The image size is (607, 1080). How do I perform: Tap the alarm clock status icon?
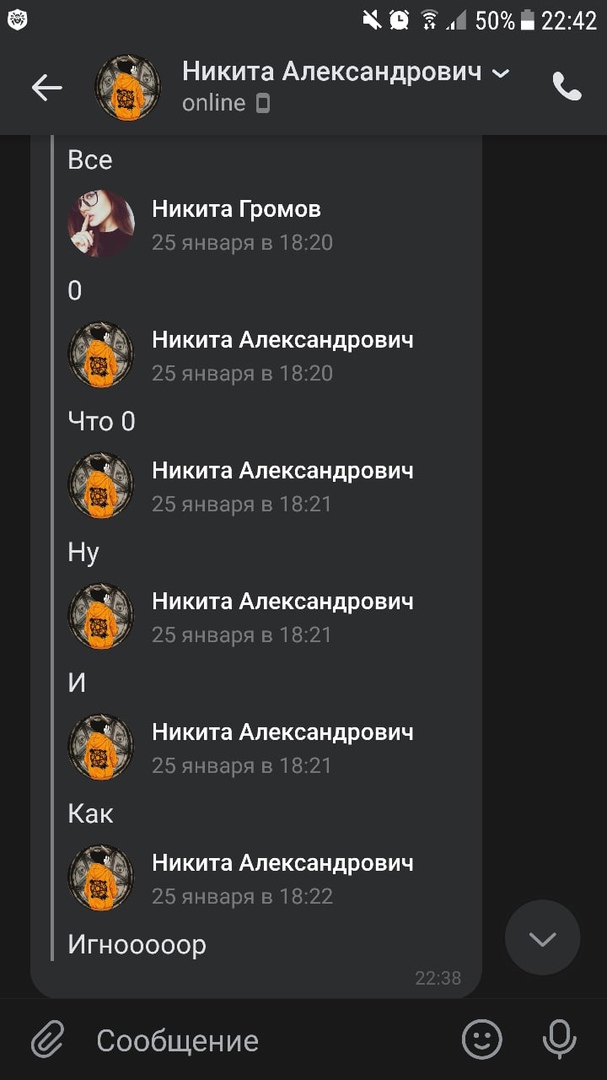pos(399,21)
